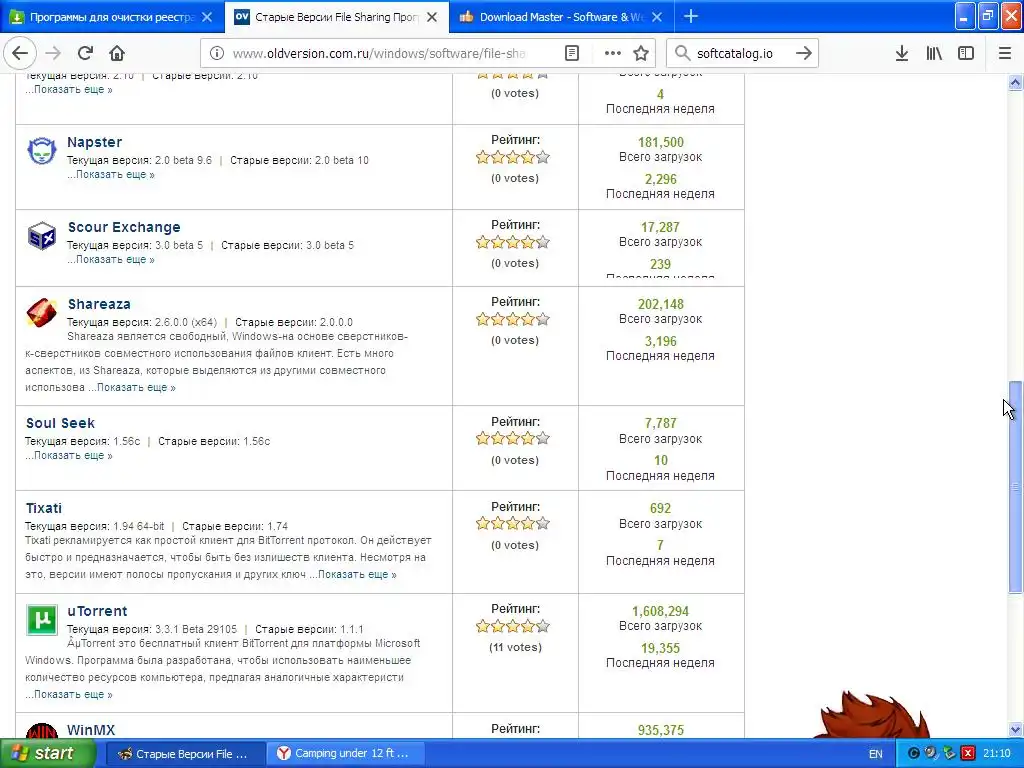This screenshot has height=768, width=1024.
Task: Reload the current page
Action: pyautogui.click(x=85, y=53)
